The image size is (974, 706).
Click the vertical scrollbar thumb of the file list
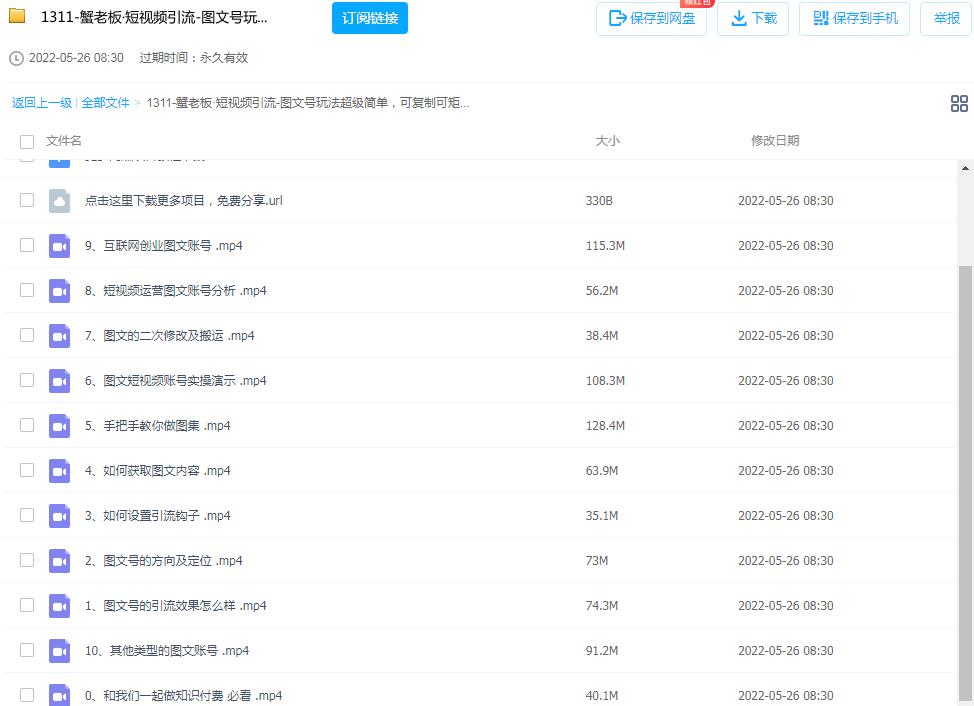coord(965,484)
